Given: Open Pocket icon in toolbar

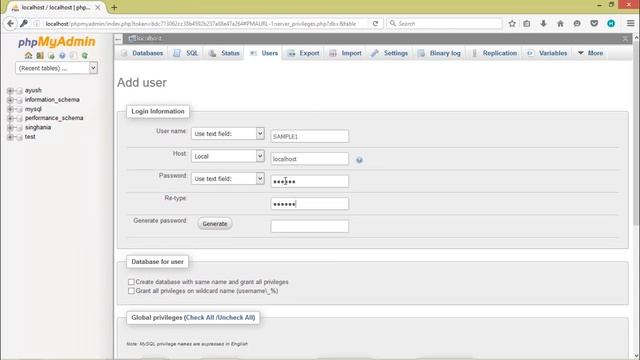Looking at the screenshot, I should [594, 24].
